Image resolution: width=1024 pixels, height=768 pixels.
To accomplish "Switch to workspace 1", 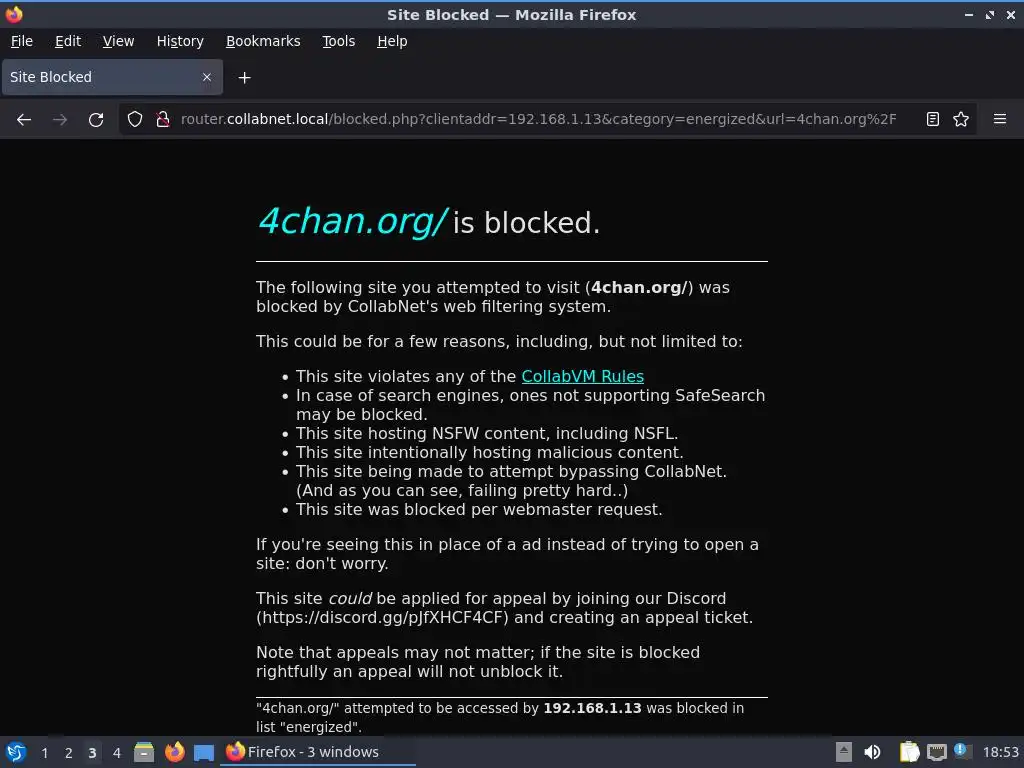I will [44, 753].
